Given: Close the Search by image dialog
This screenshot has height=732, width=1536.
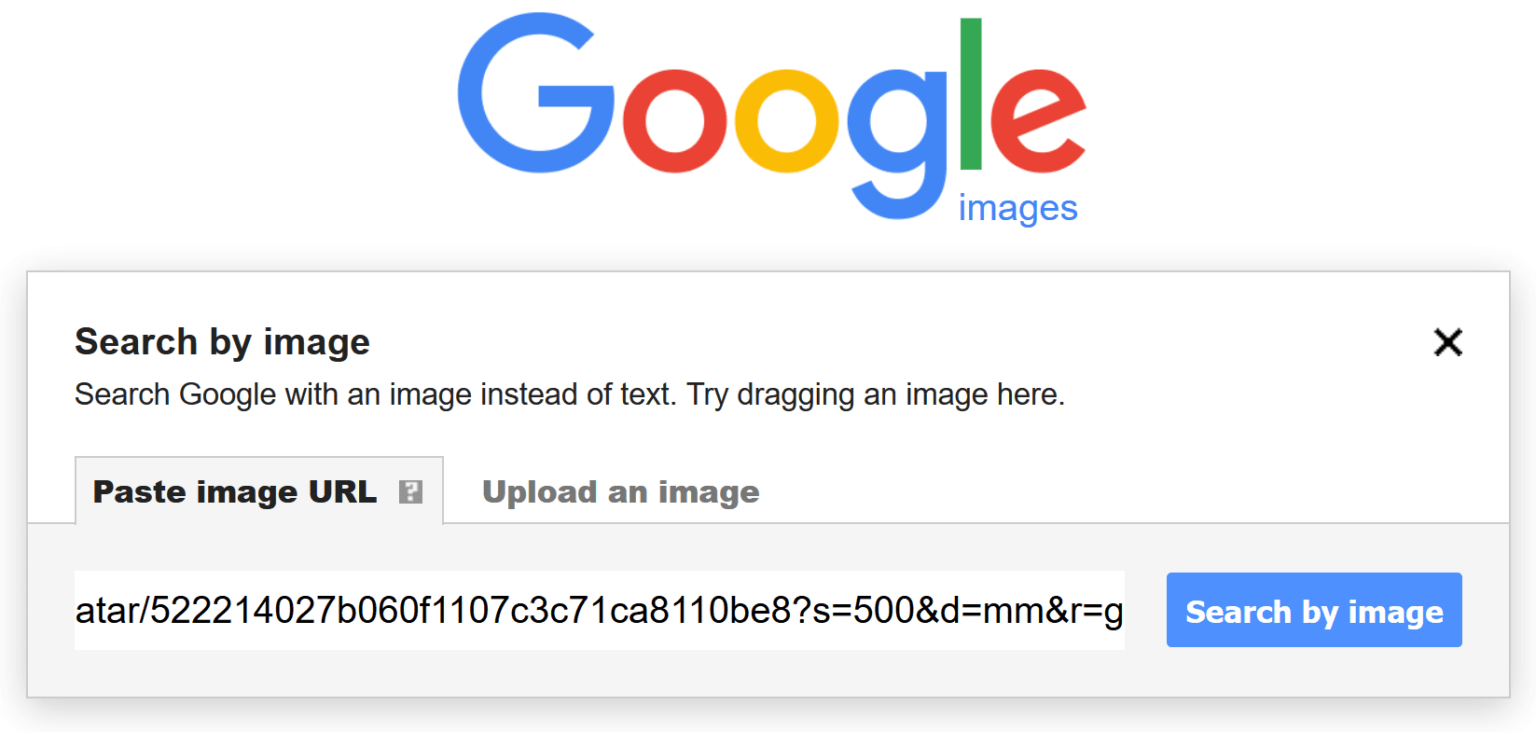Looking at the screenshot, I should pos(1447,343).
